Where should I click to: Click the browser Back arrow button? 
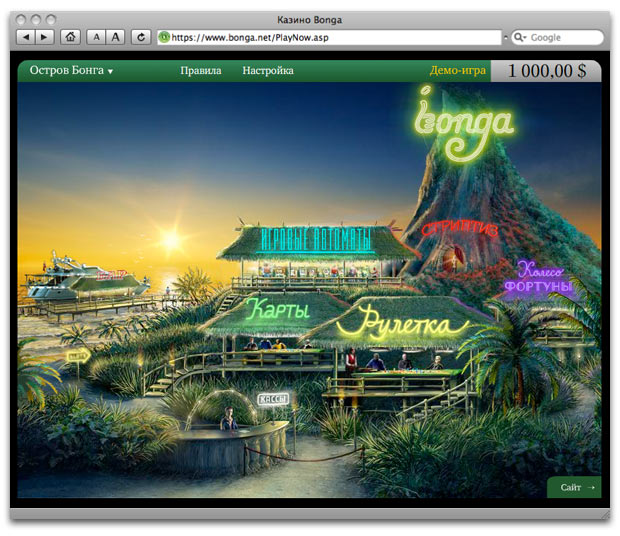pyautogui.click(x=27, y=37)
